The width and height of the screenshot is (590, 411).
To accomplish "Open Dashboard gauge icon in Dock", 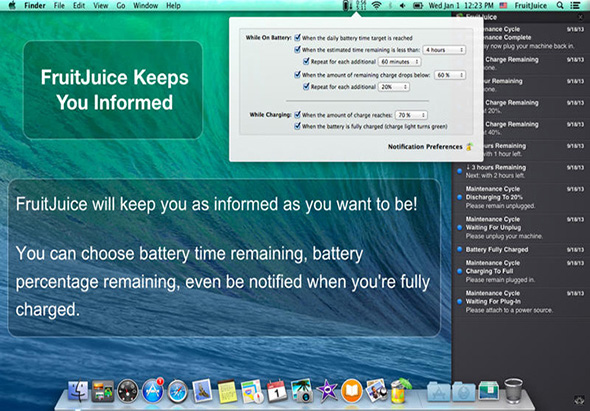I will pyautogui.click(x=128, y=391).
